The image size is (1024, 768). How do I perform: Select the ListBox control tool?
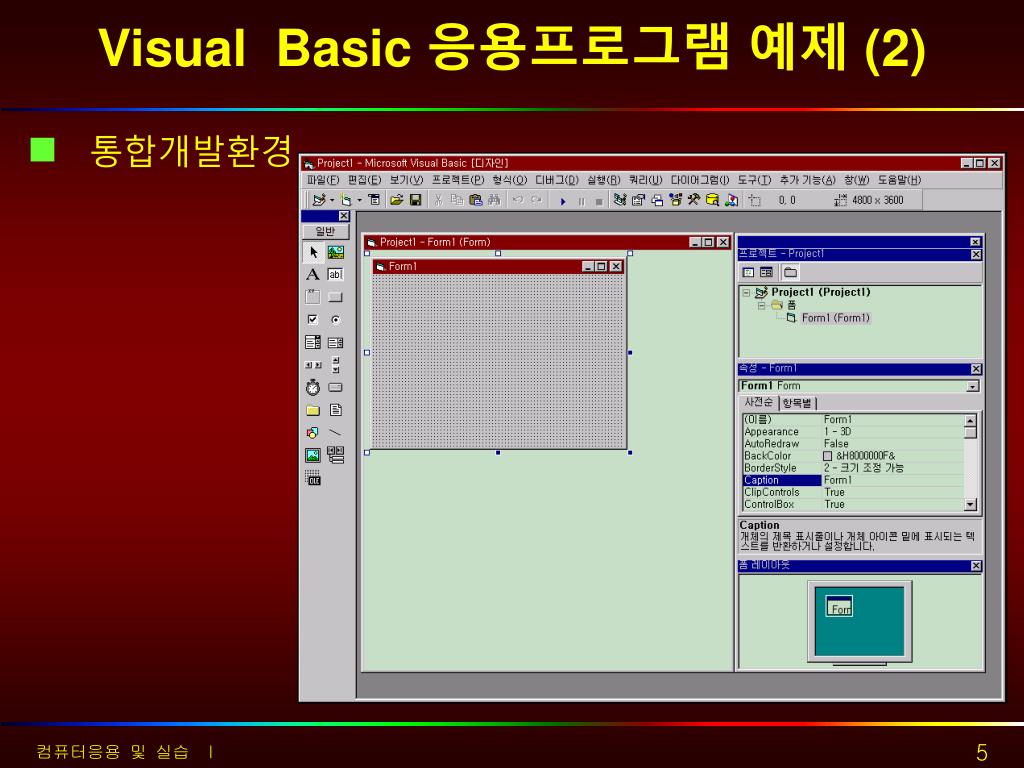[336, 342]
